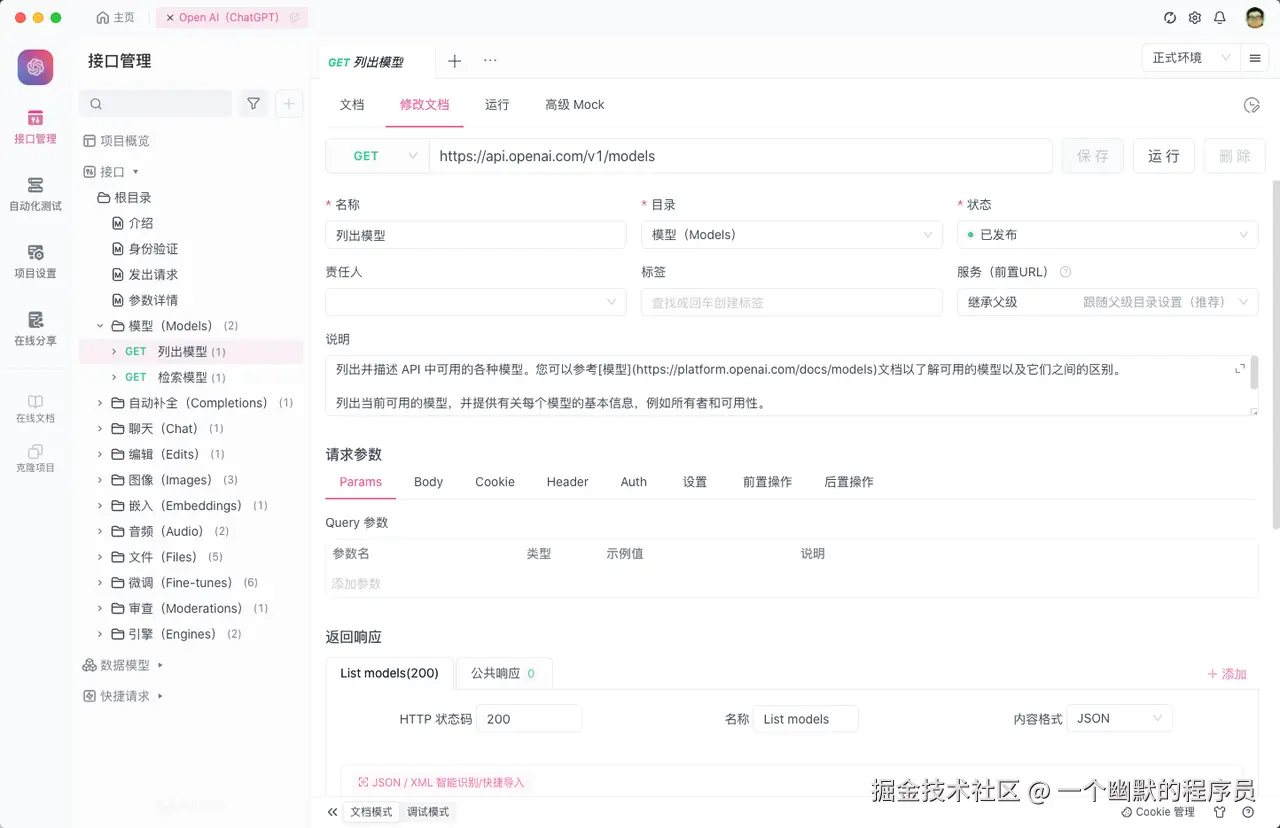Open settings gear in title bar
This screenshot has width=1280, height=828.
pyautogui.click(x=1195, y=18)
